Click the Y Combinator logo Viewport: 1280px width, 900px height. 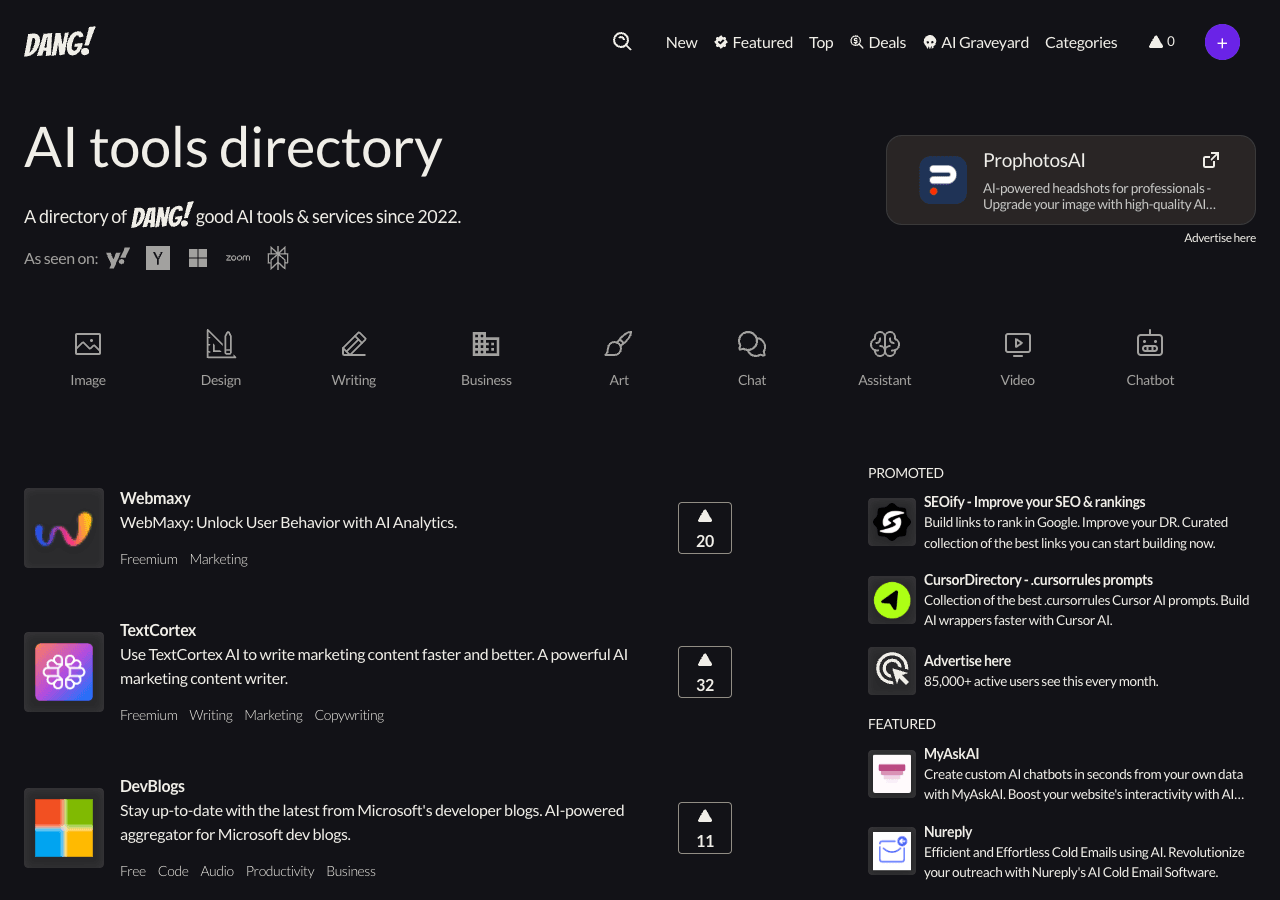point(158,258)
